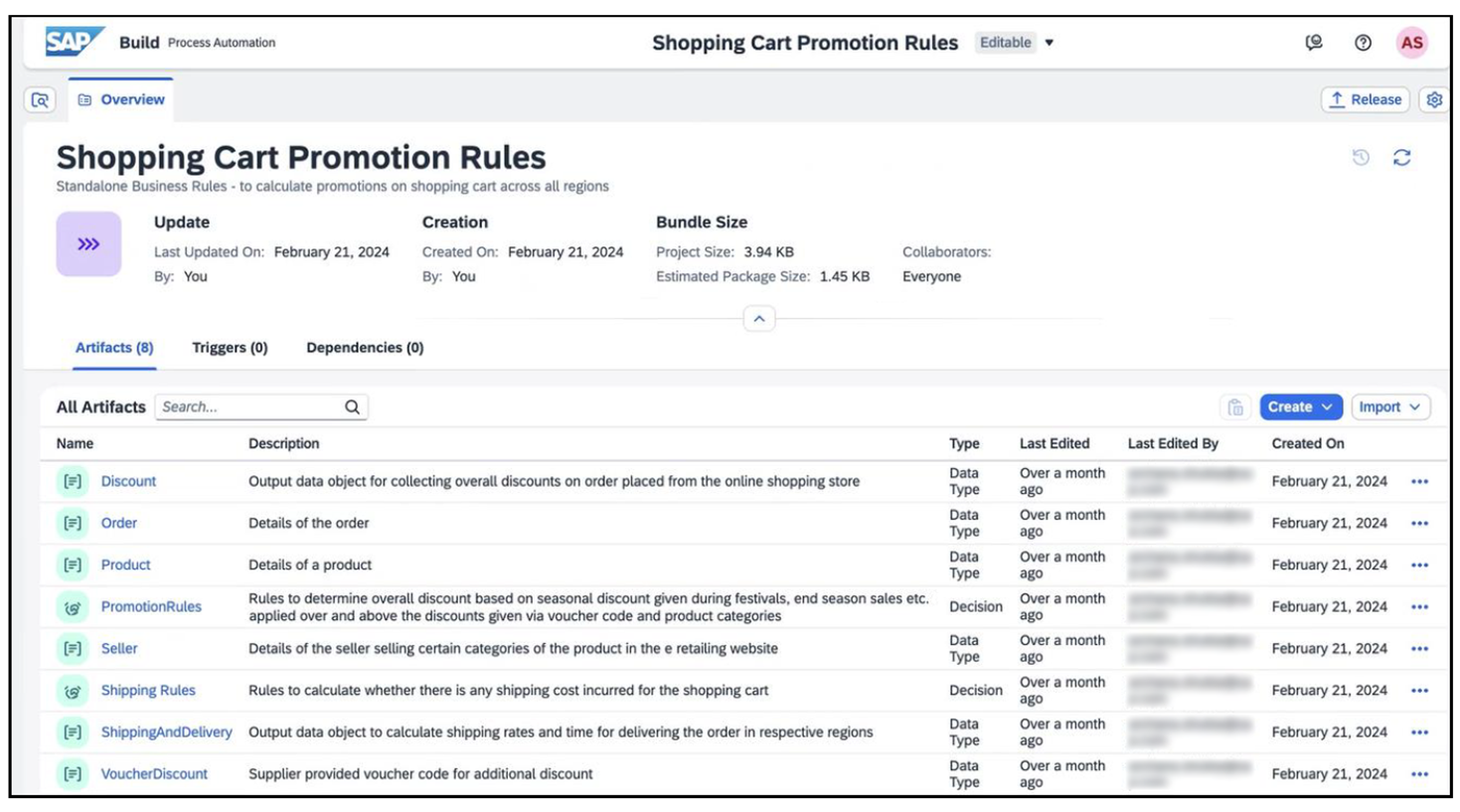Open more options for VoucherDiscount row
The height and width of the screenshot is (812, 1460).
[1419, 773]
